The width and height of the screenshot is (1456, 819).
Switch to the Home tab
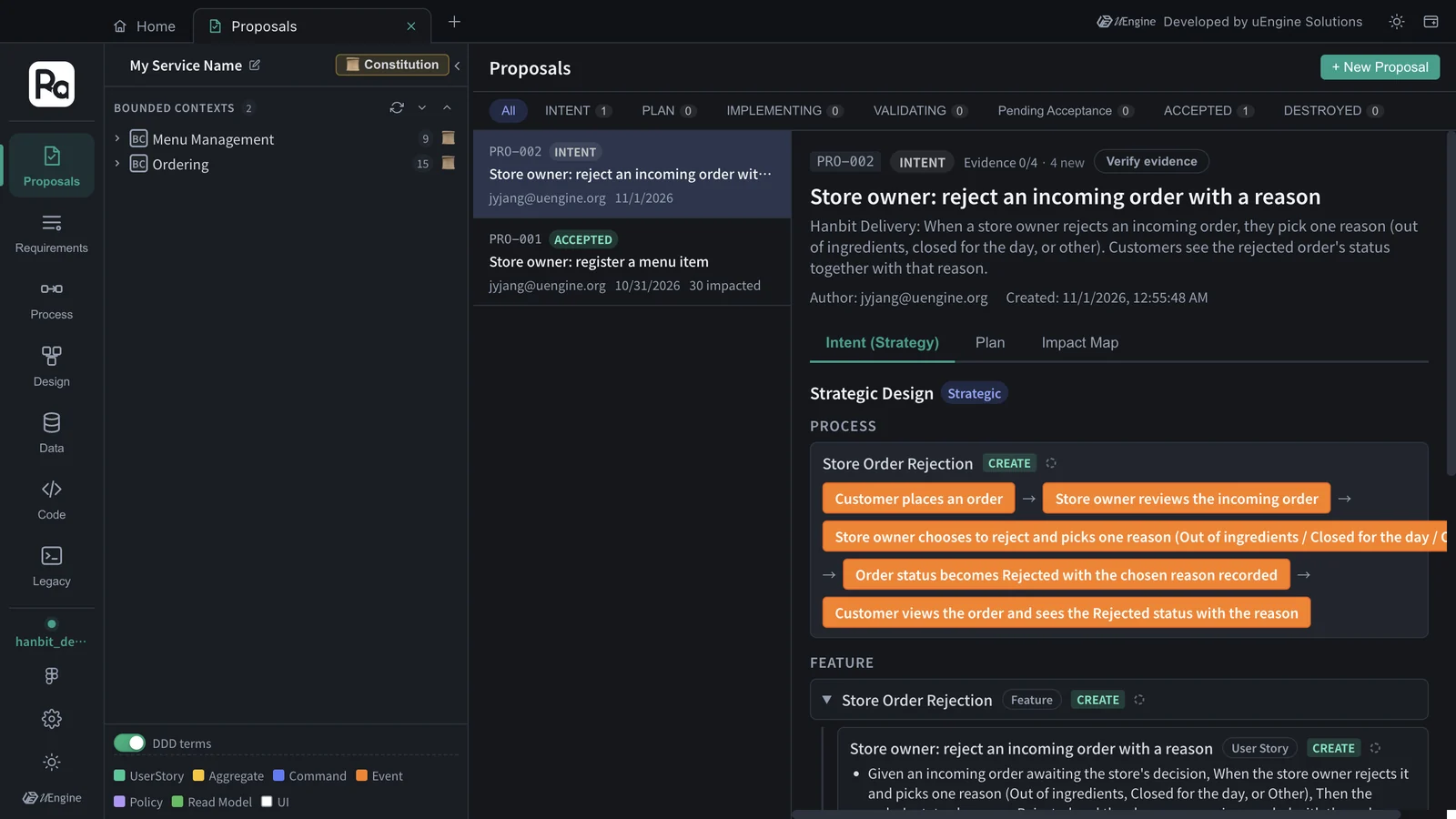click(145, 26)
